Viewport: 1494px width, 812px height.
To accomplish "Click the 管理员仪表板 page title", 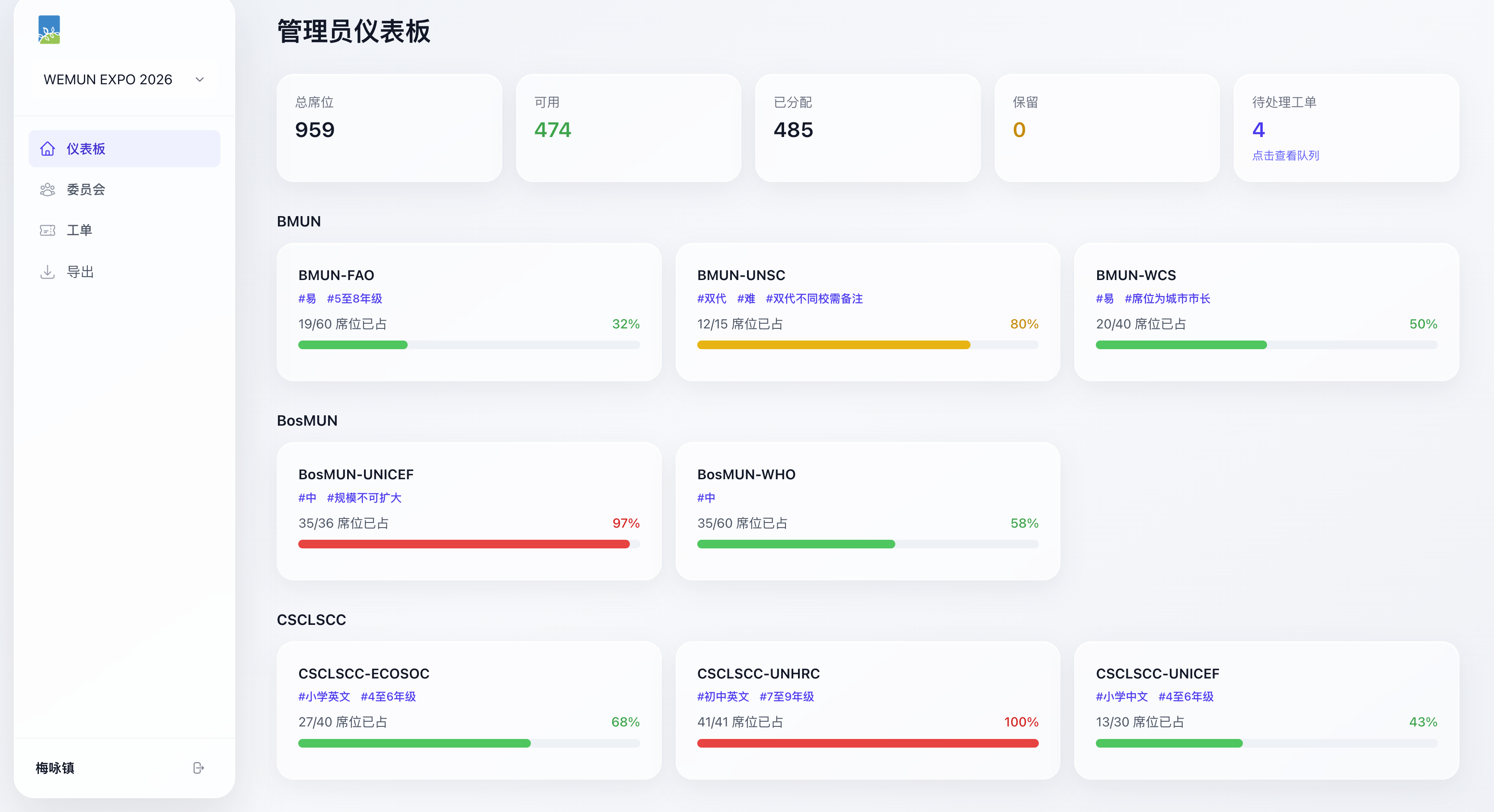I will click(354, 31).
